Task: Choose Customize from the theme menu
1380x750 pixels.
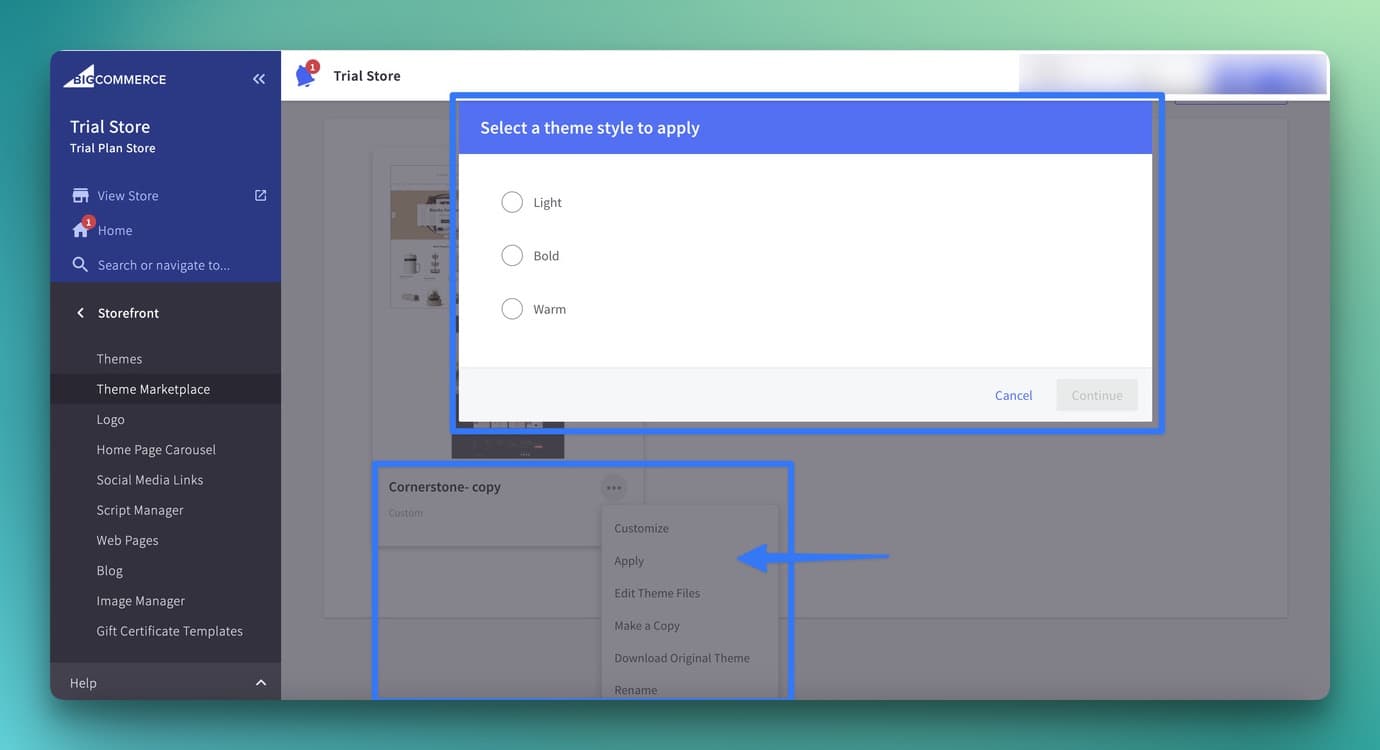Action: click(x=641, y=528)
